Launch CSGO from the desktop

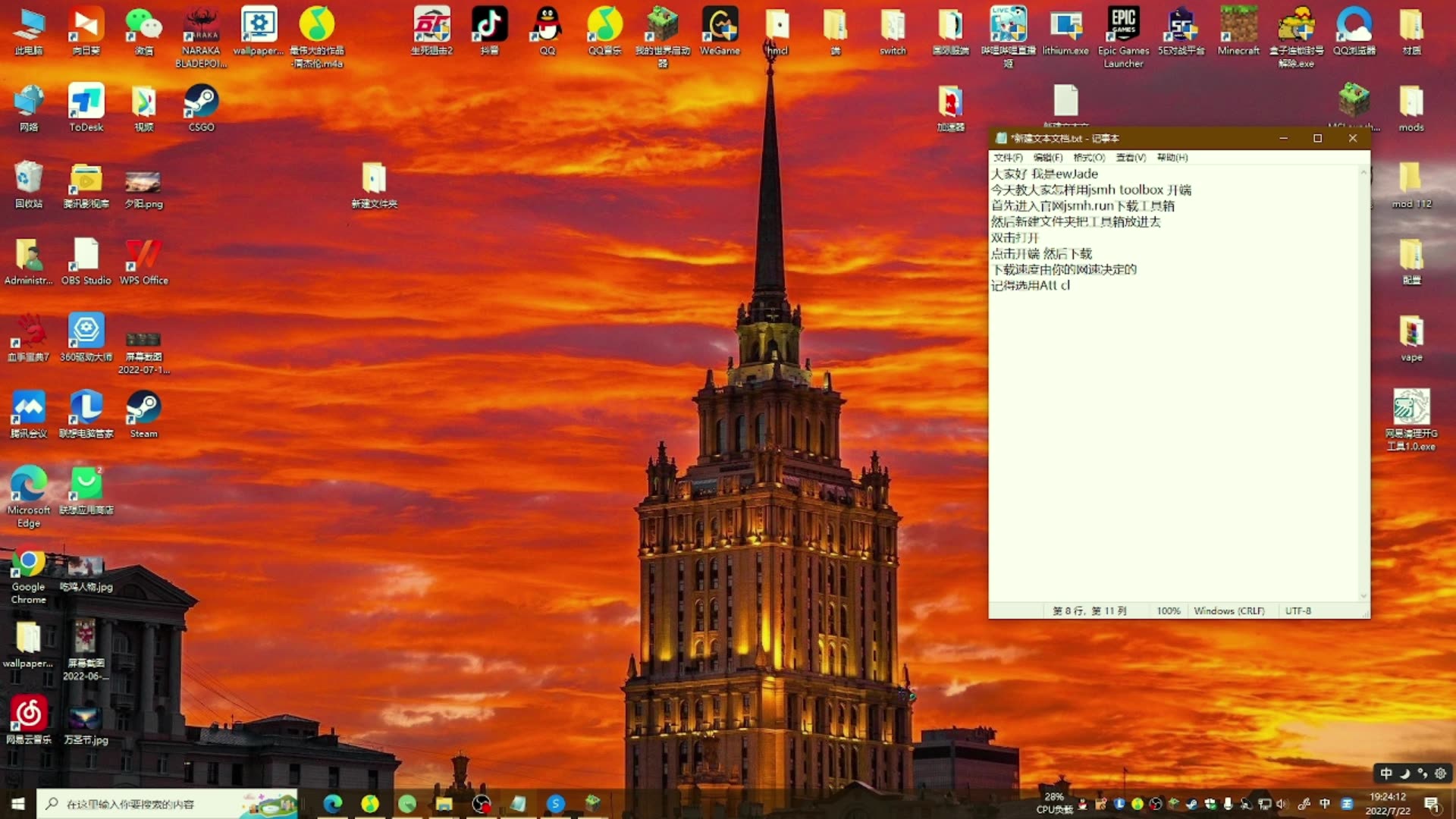(x=201, y=108)
